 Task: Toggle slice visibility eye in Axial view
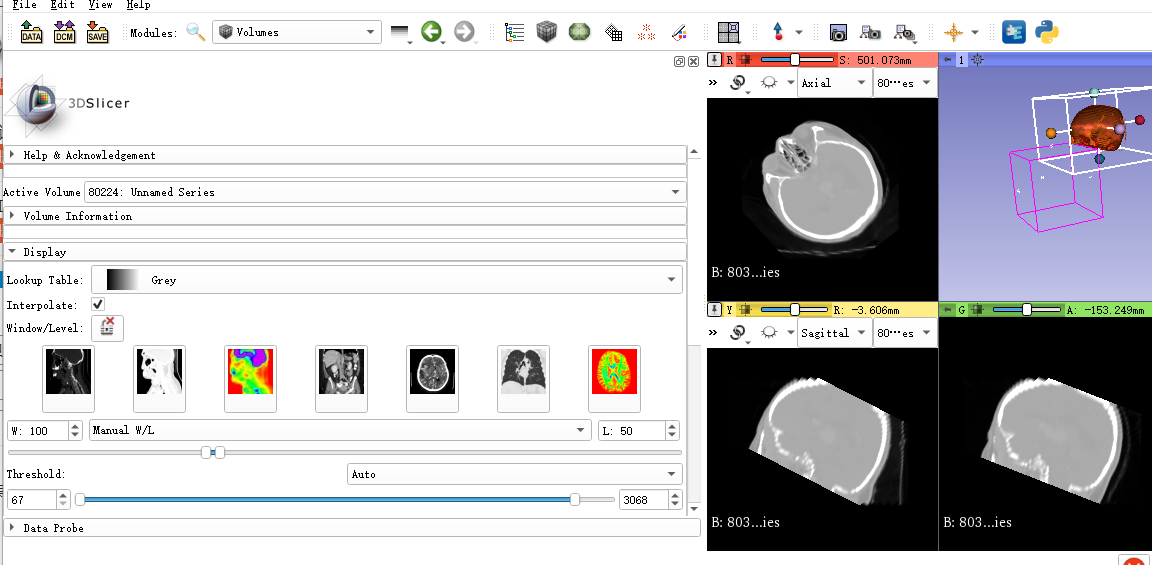click(769, 83)
